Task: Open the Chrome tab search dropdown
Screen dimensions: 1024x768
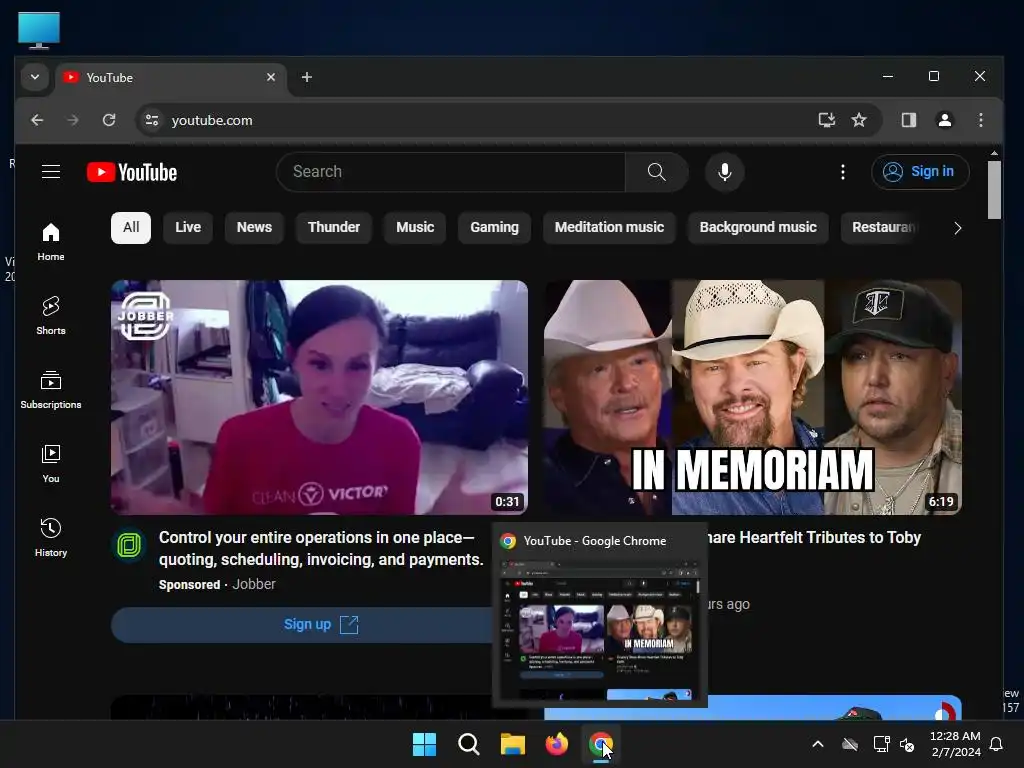Action: [x=35, y=77]
